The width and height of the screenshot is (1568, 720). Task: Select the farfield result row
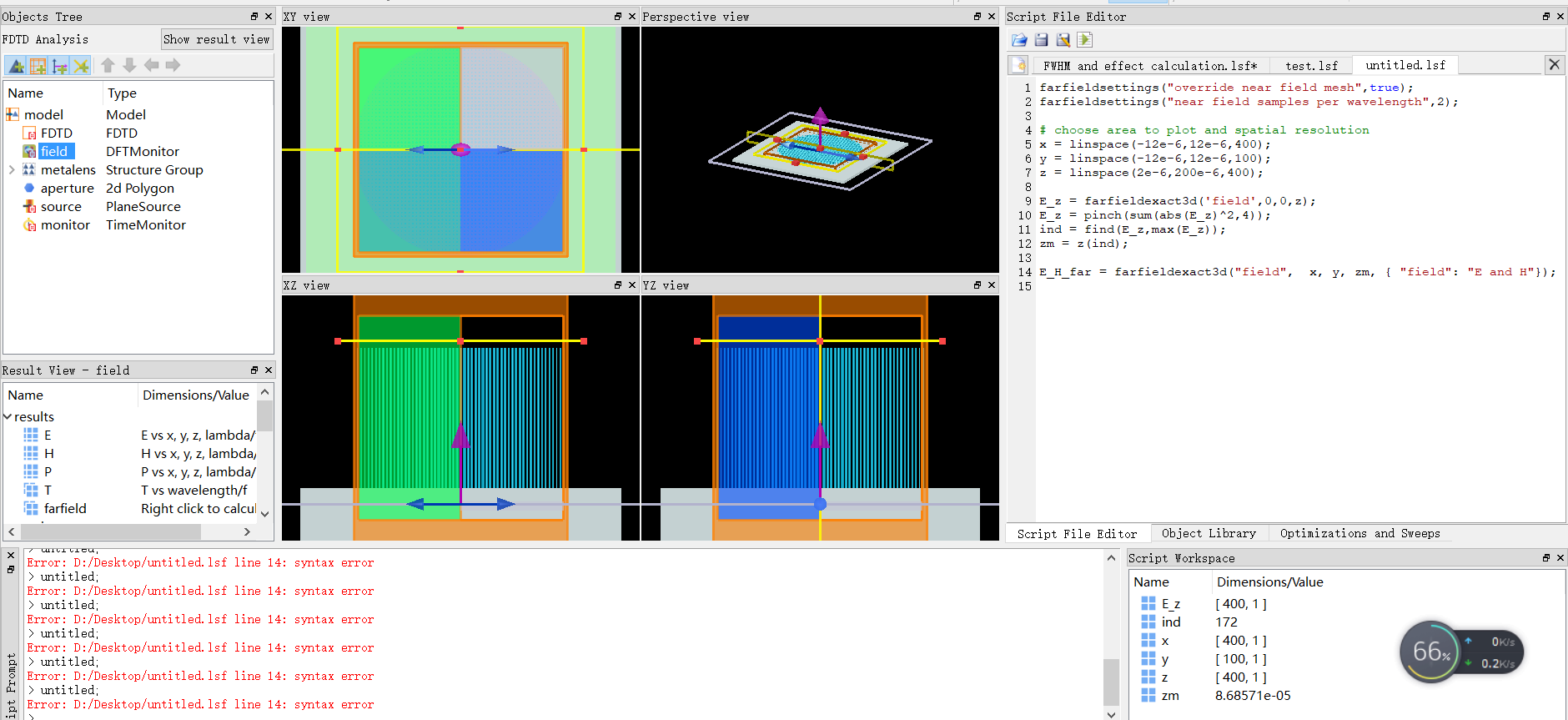(138, 509)
